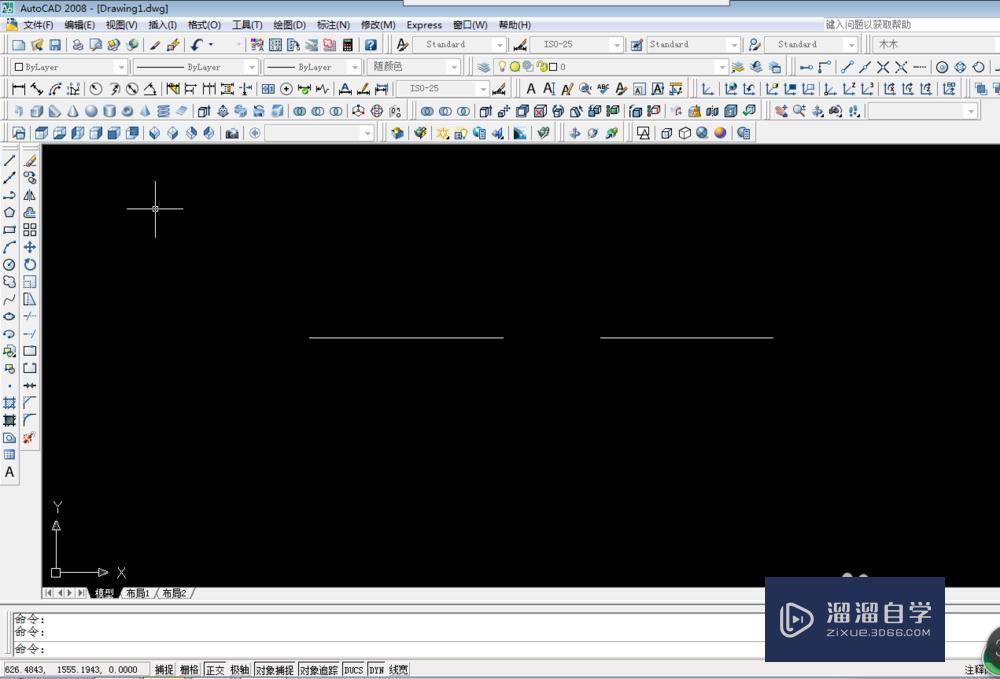1000x679 pixels.
Task: Open the Express menu
Action: [424, 24]
